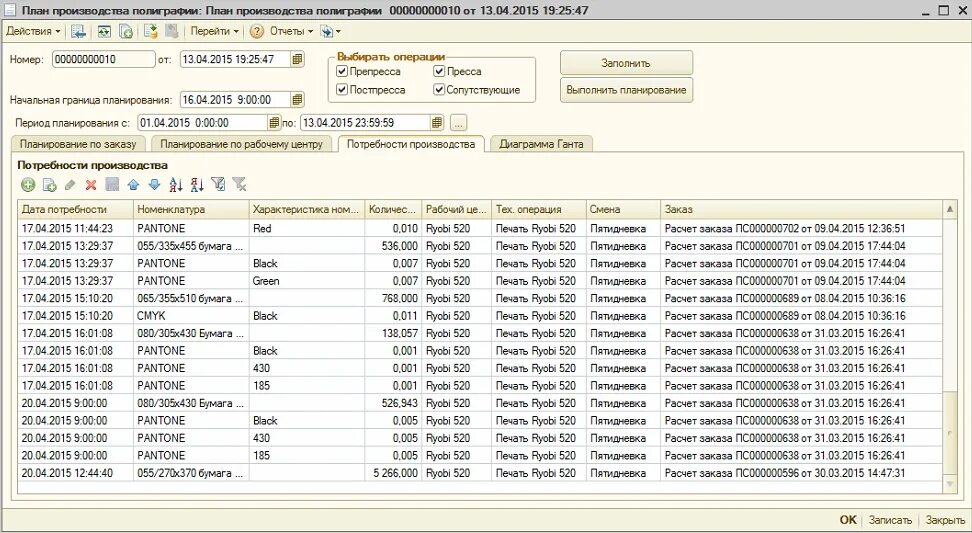Viewport: 972px width, 533px height.
Task: Delete the row with the red cross icon
Action: tap(91, 184)
